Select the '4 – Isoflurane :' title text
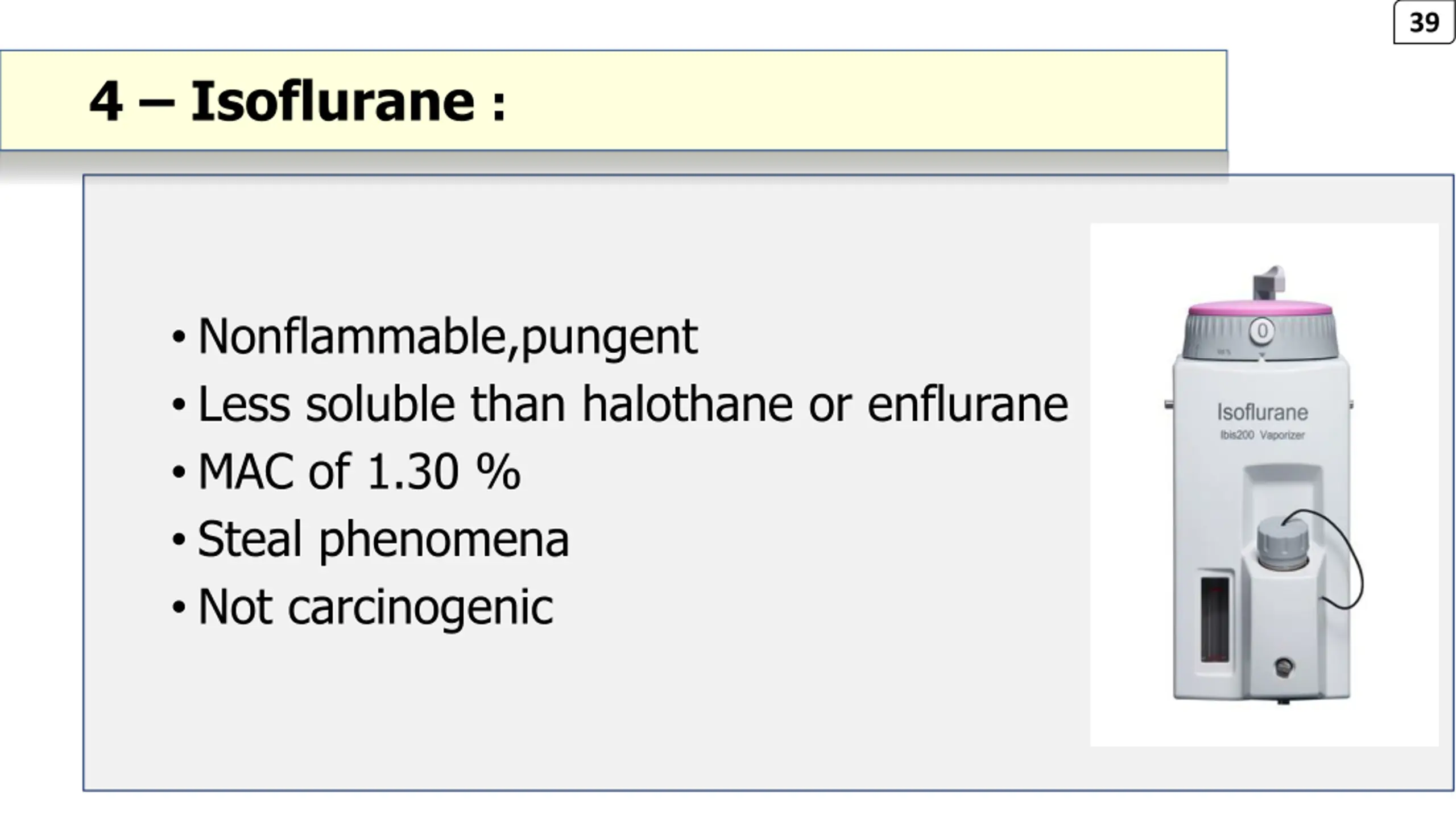 pos(297,101)
